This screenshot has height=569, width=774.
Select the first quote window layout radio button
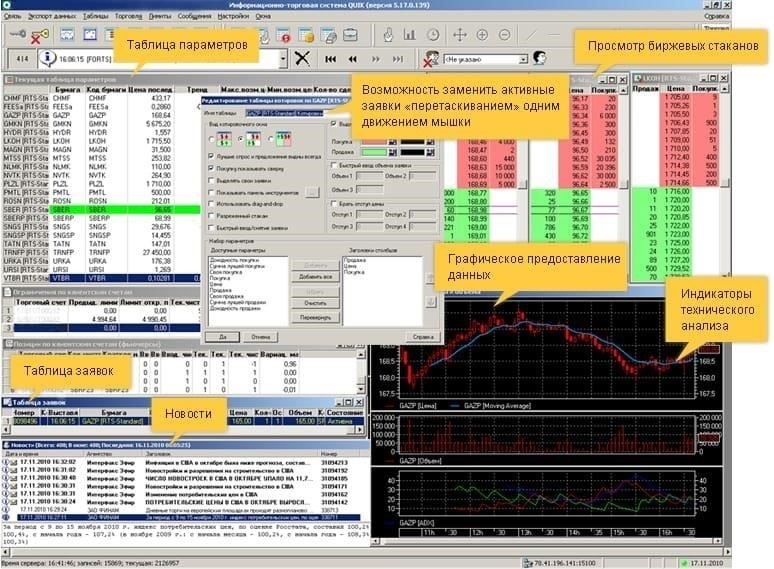pos(212,140)
